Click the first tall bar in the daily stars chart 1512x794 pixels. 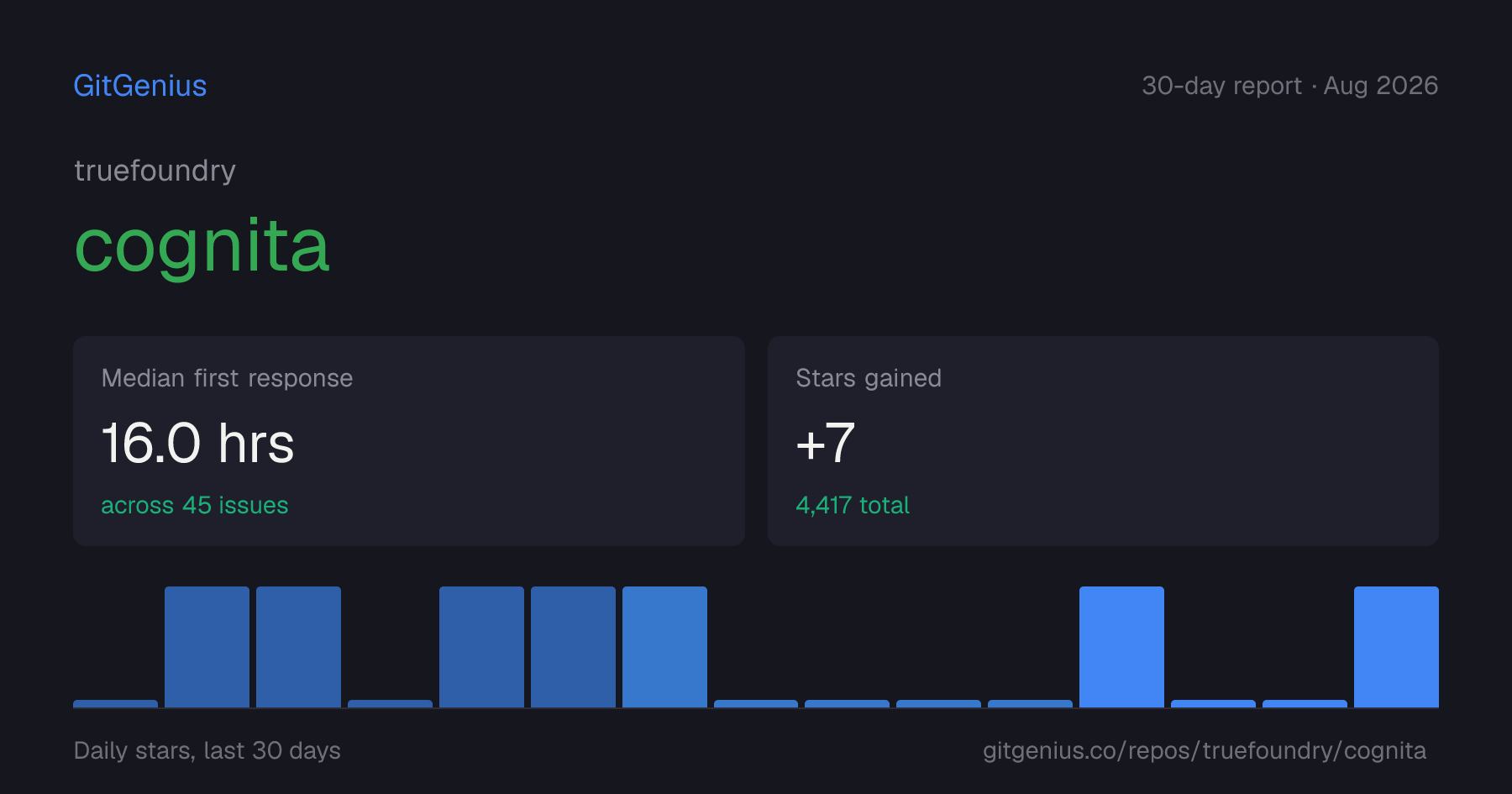point(207,647)
